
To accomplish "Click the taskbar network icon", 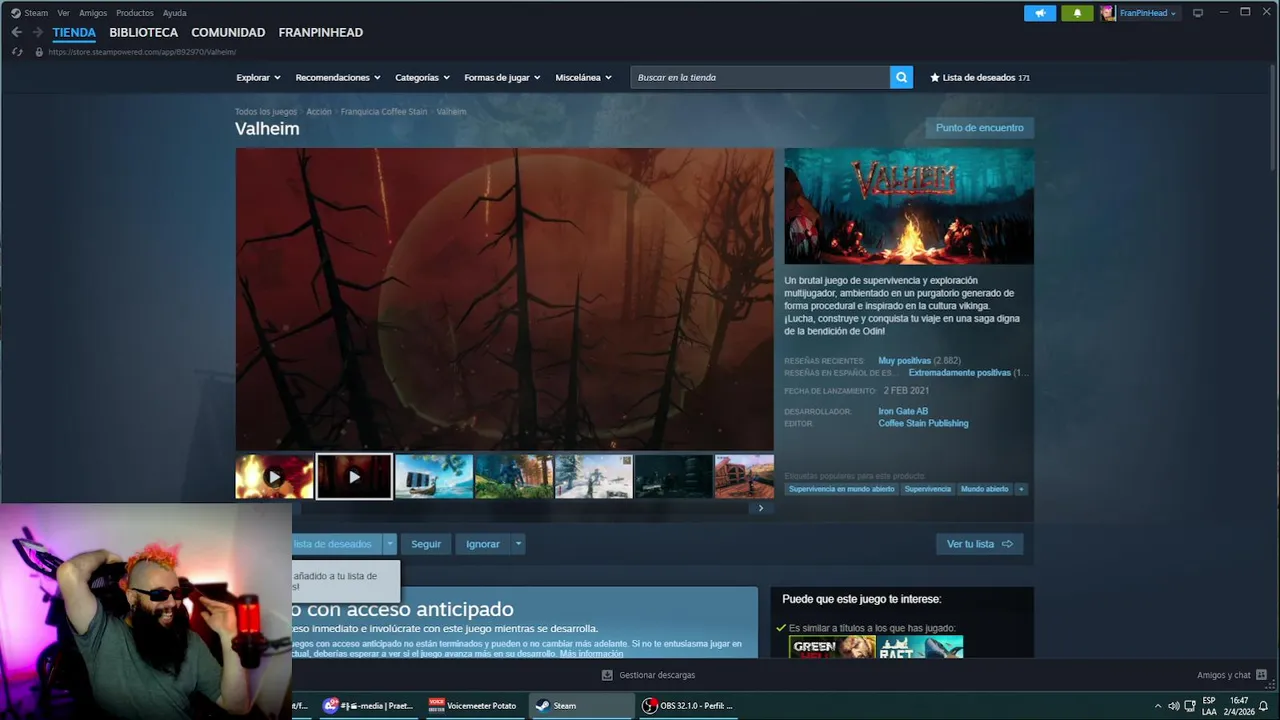I will click(x=1190, y=706).
